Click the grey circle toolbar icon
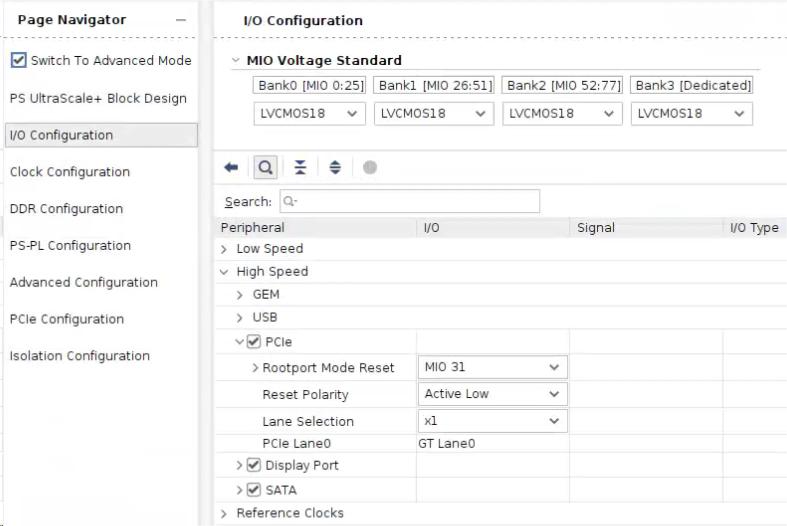 [x=370, y=168]
